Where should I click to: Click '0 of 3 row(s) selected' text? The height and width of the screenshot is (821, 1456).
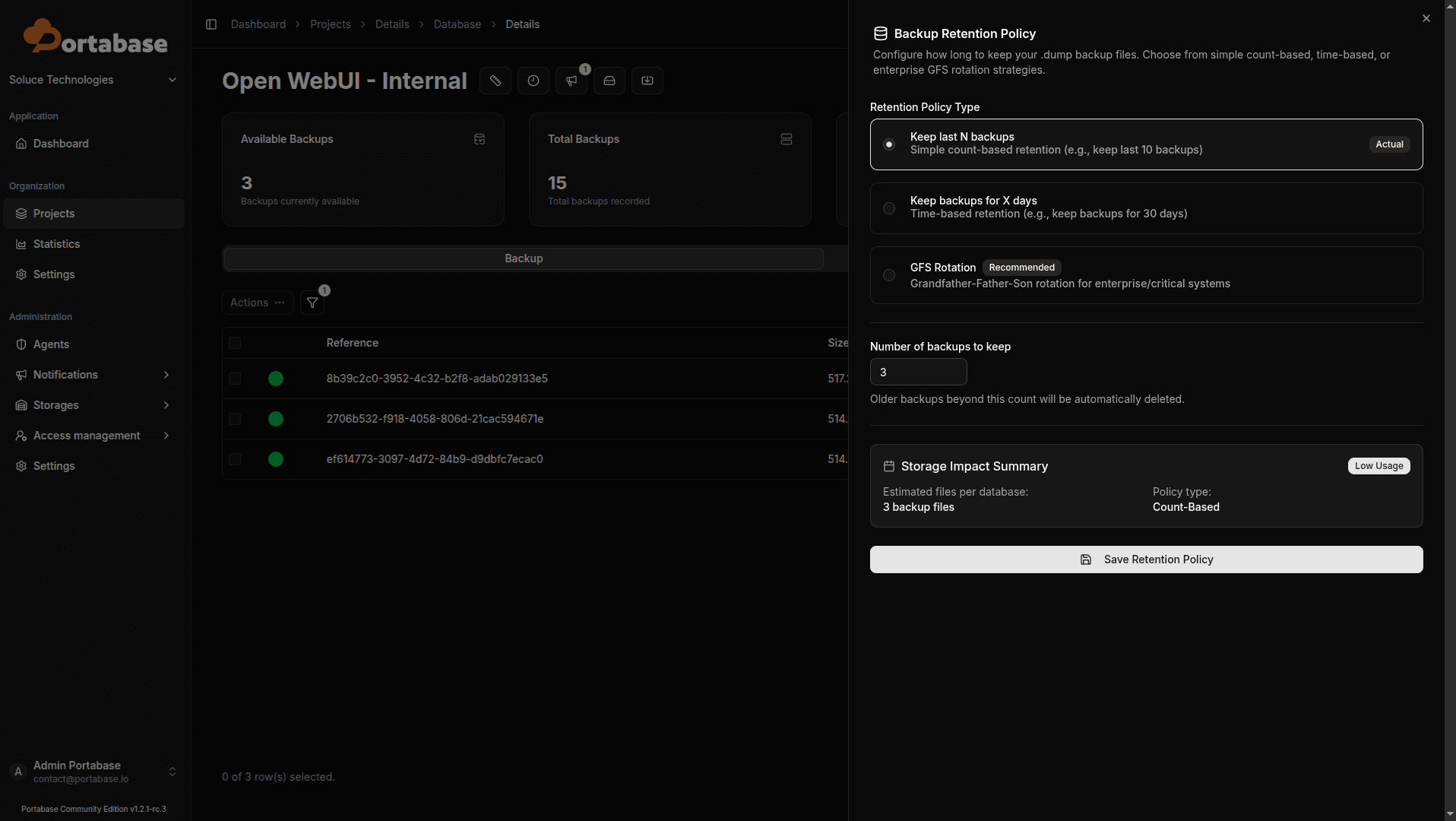pos(278,777)
